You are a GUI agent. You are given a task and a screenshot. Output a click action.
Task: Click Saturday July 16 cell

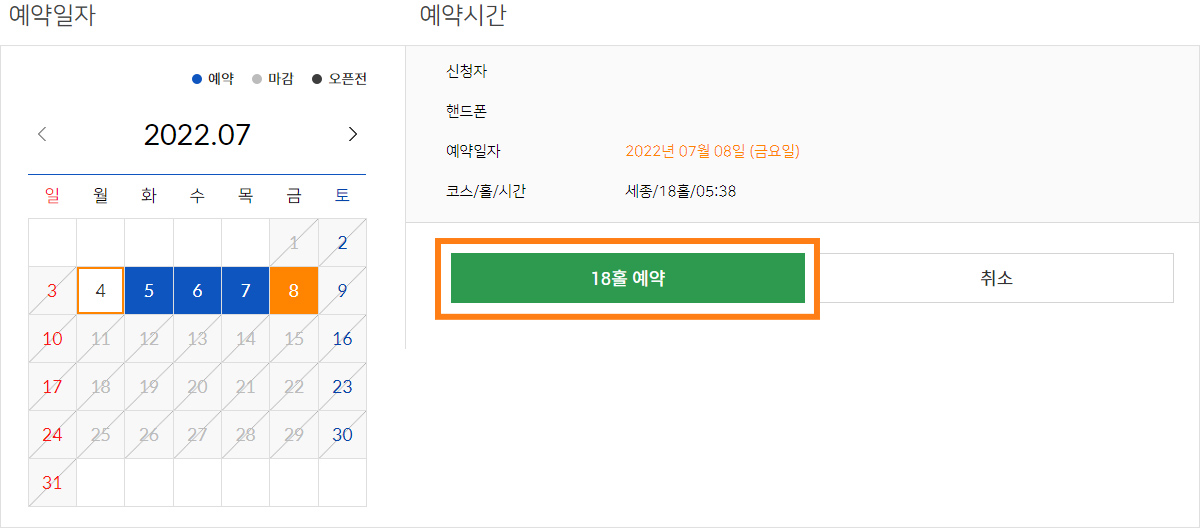pos(342,339)
